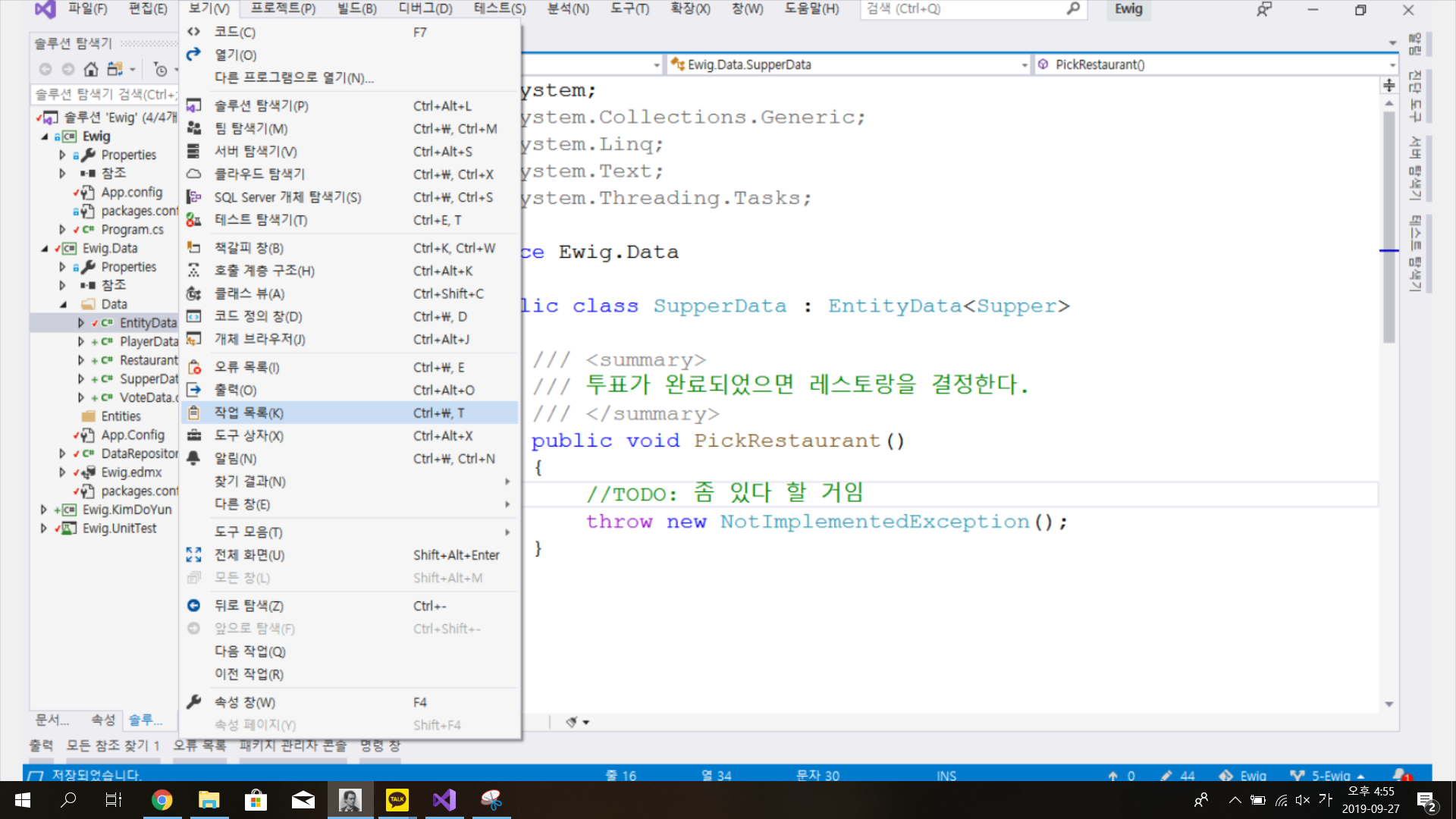Click the notifications bell icon (알림)
Viewport: 1456px width, 819px height.
(194, 458)
